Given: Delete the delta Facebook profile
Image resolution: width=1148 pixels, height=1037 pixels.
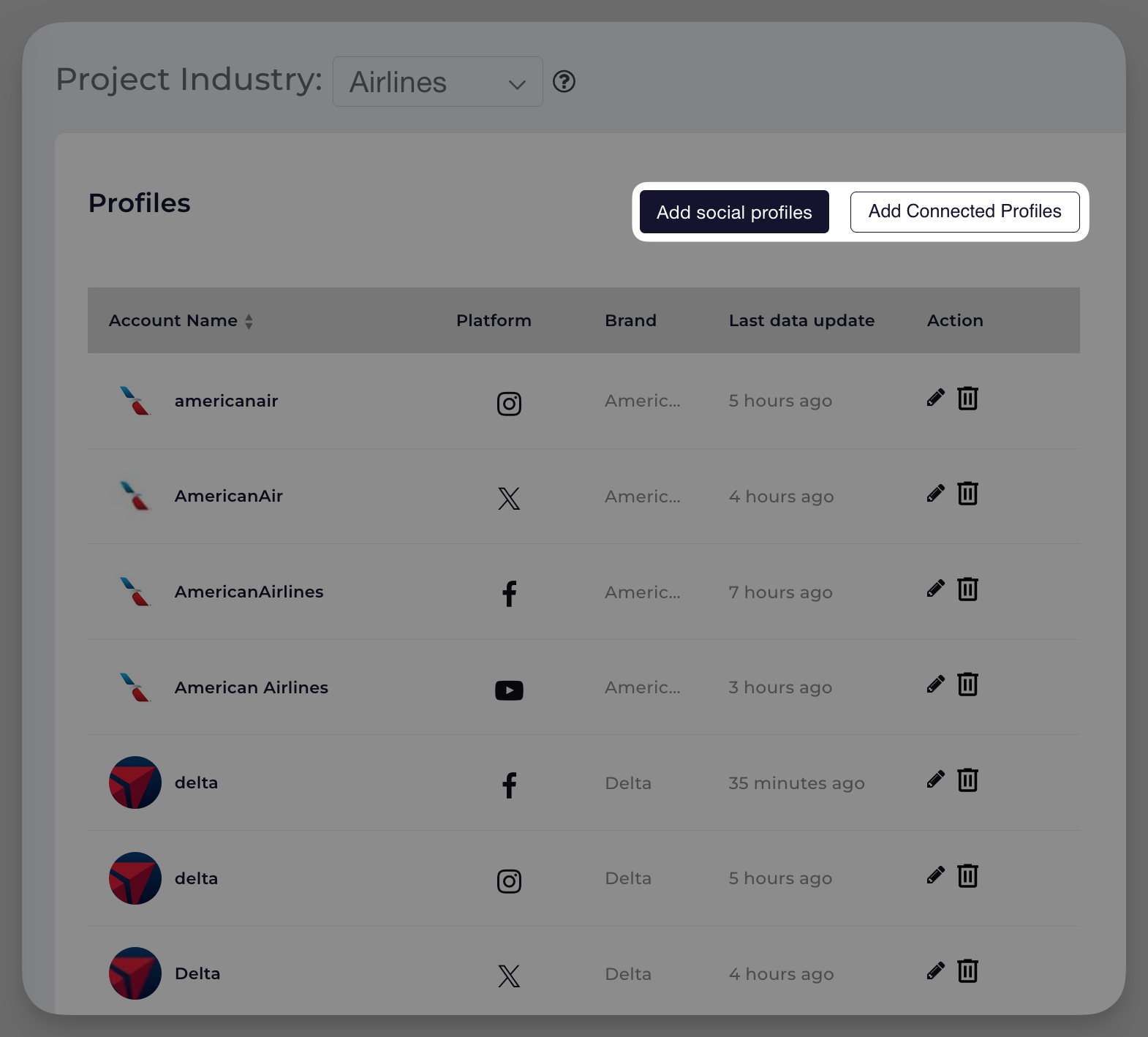Looking at the screenshot, I should point(967,780).
